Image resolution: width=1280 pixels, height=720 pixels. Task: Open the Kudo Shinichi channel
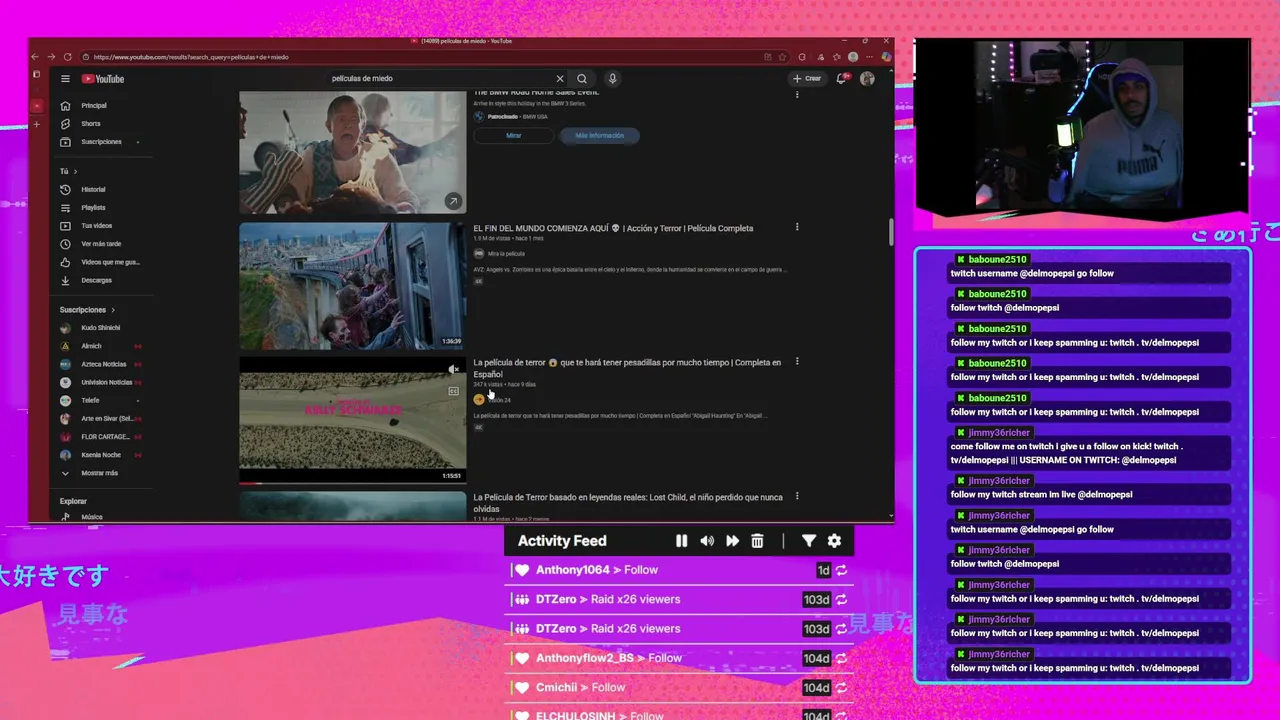(x=100, y=328)
